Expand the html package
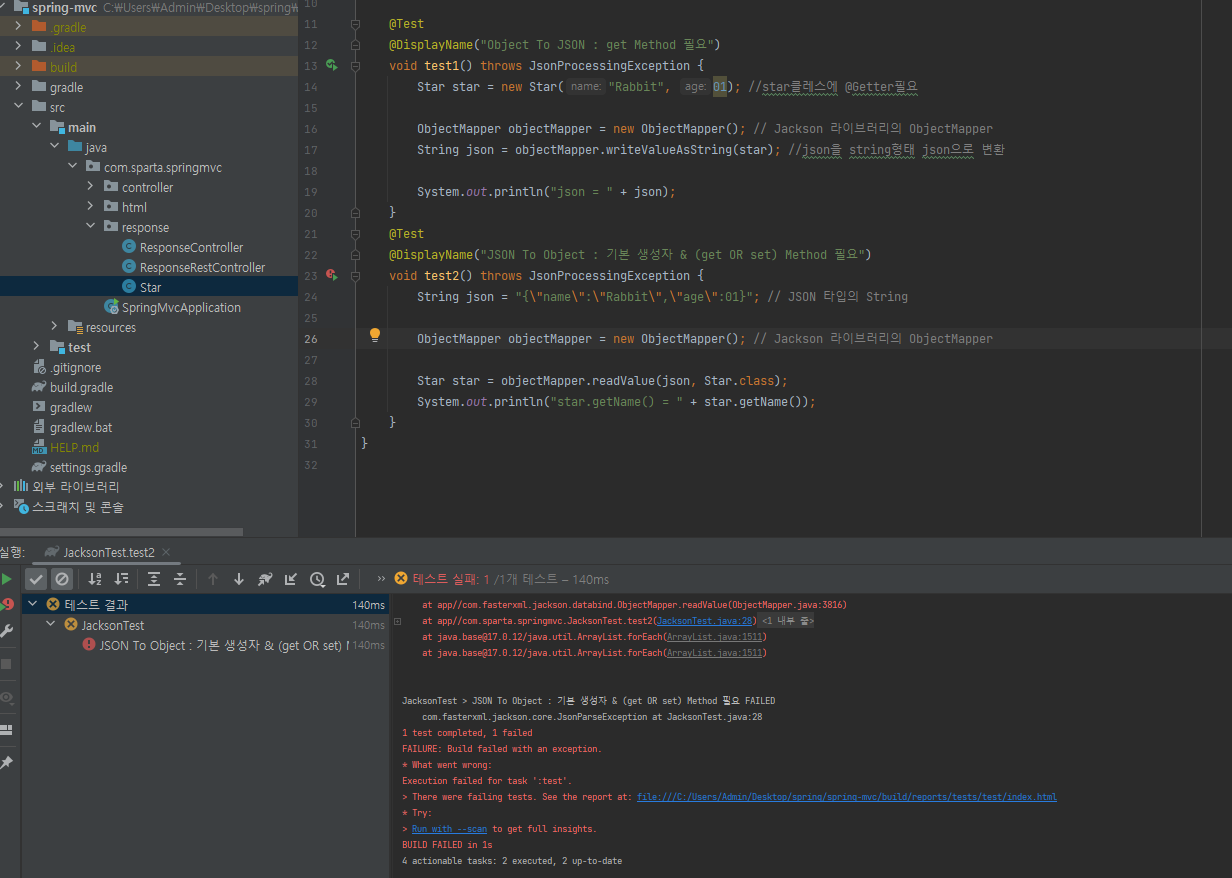 (x=90, y=207)
